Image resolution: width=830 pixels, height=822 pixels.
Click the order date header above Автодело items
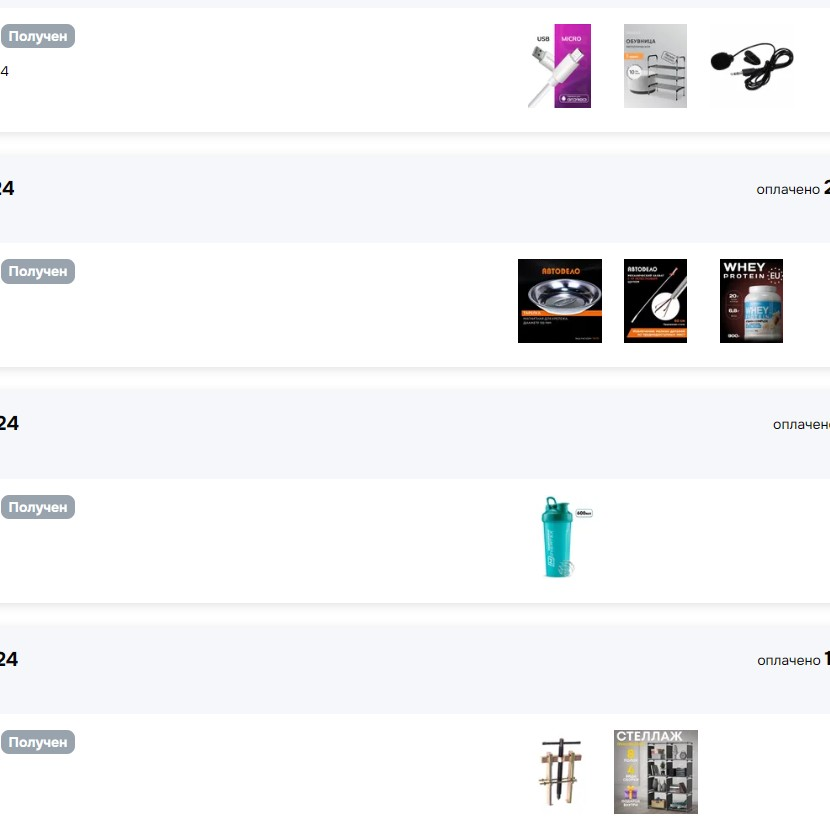pyautogui.click(x=7, y=188)
